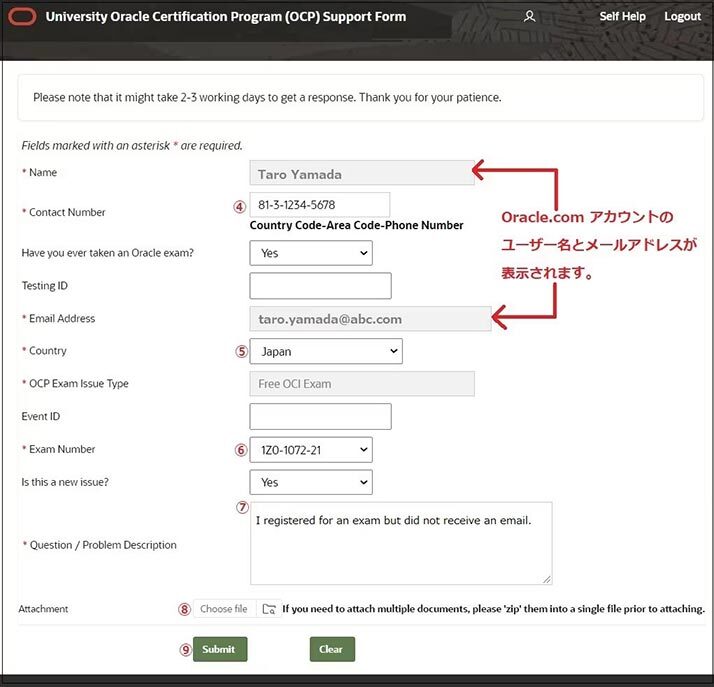Open the 'Have you ever taken an Oracle exam?' dropdown

(x=311, y=253)
